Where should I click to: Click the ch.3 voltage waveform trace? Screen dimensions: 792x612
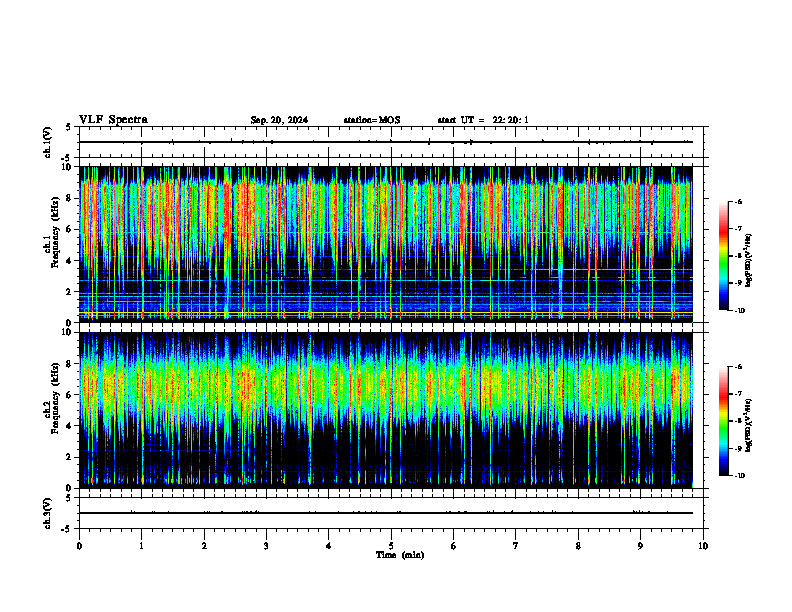[x=386, y=513]
